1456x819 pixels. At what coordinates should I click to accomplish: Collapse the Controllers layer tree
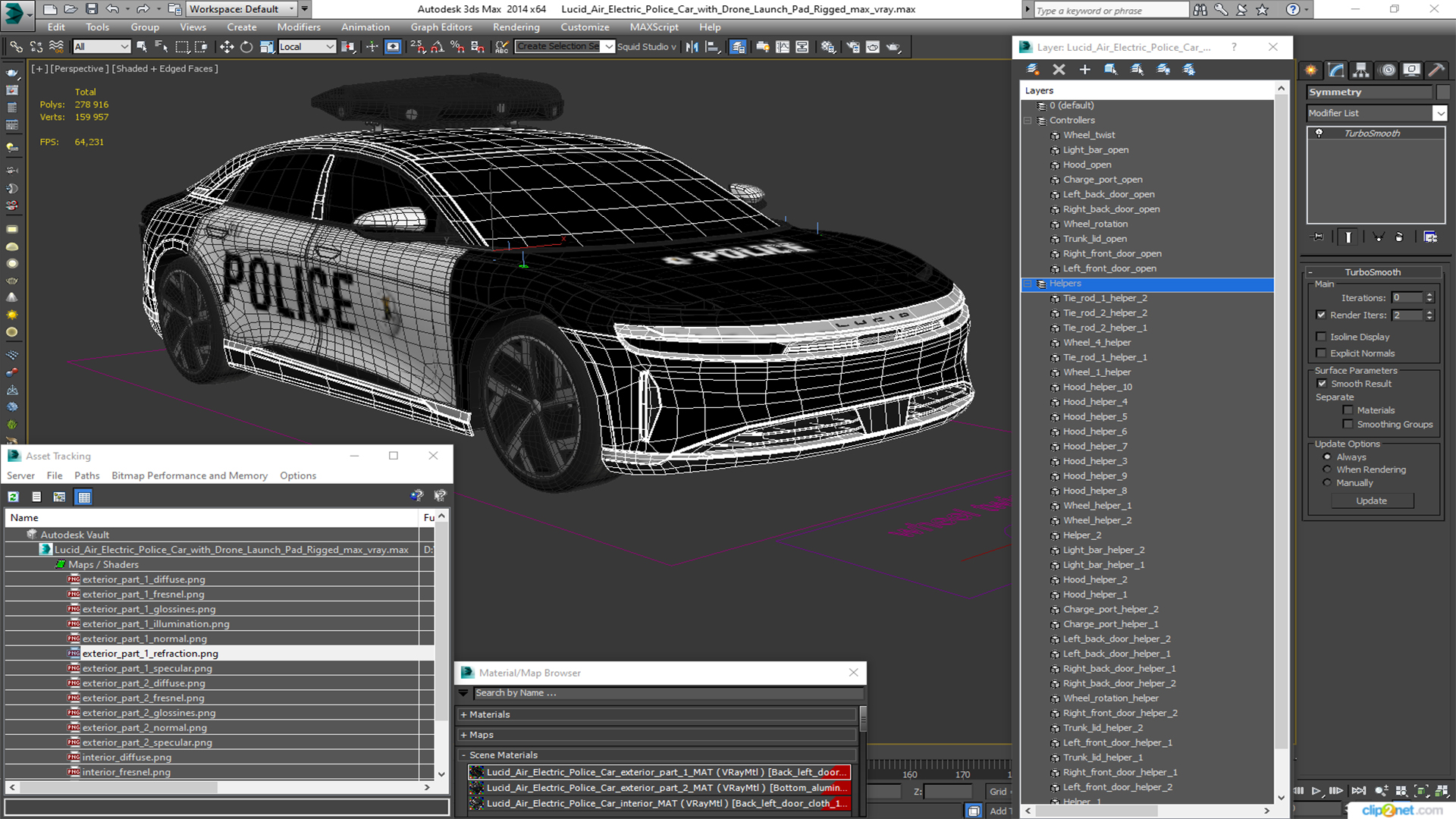click(x=1028, y=121)
